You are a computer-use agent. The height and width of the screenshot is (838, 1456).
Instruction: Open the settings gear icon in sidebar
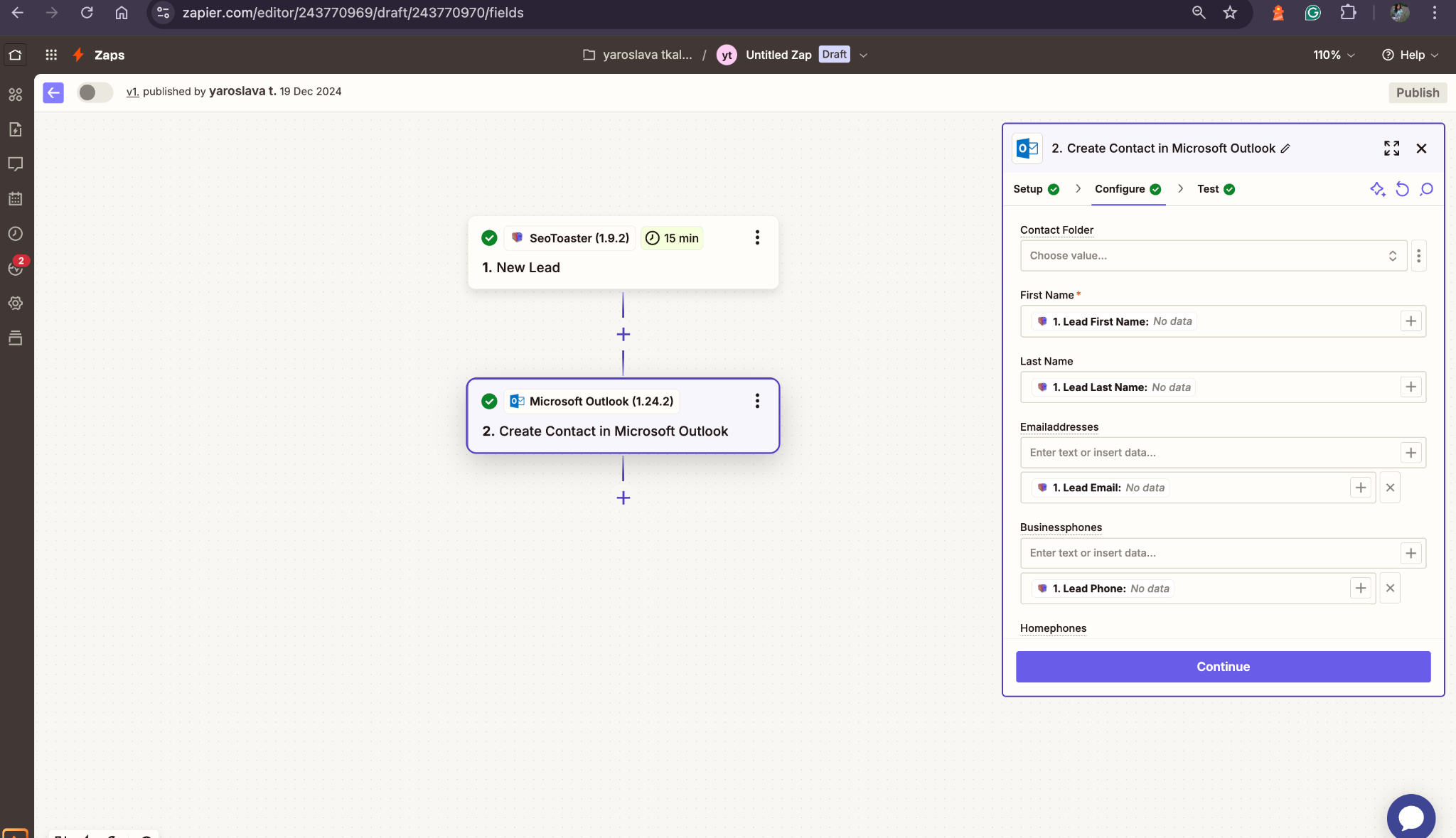[x=16, y=303]
